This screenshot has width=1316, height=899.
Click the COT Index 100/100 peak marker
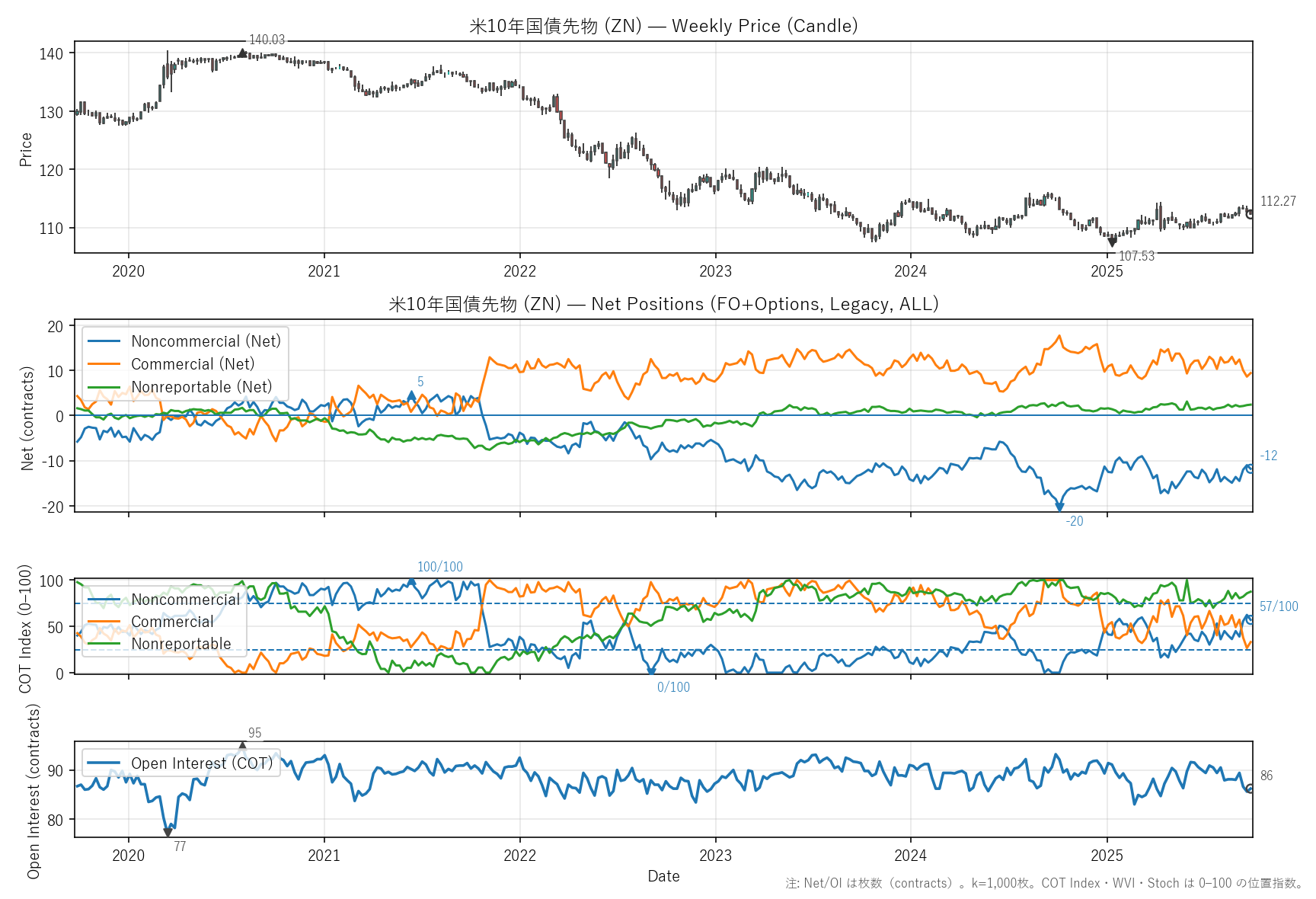[x=412, y=581]
